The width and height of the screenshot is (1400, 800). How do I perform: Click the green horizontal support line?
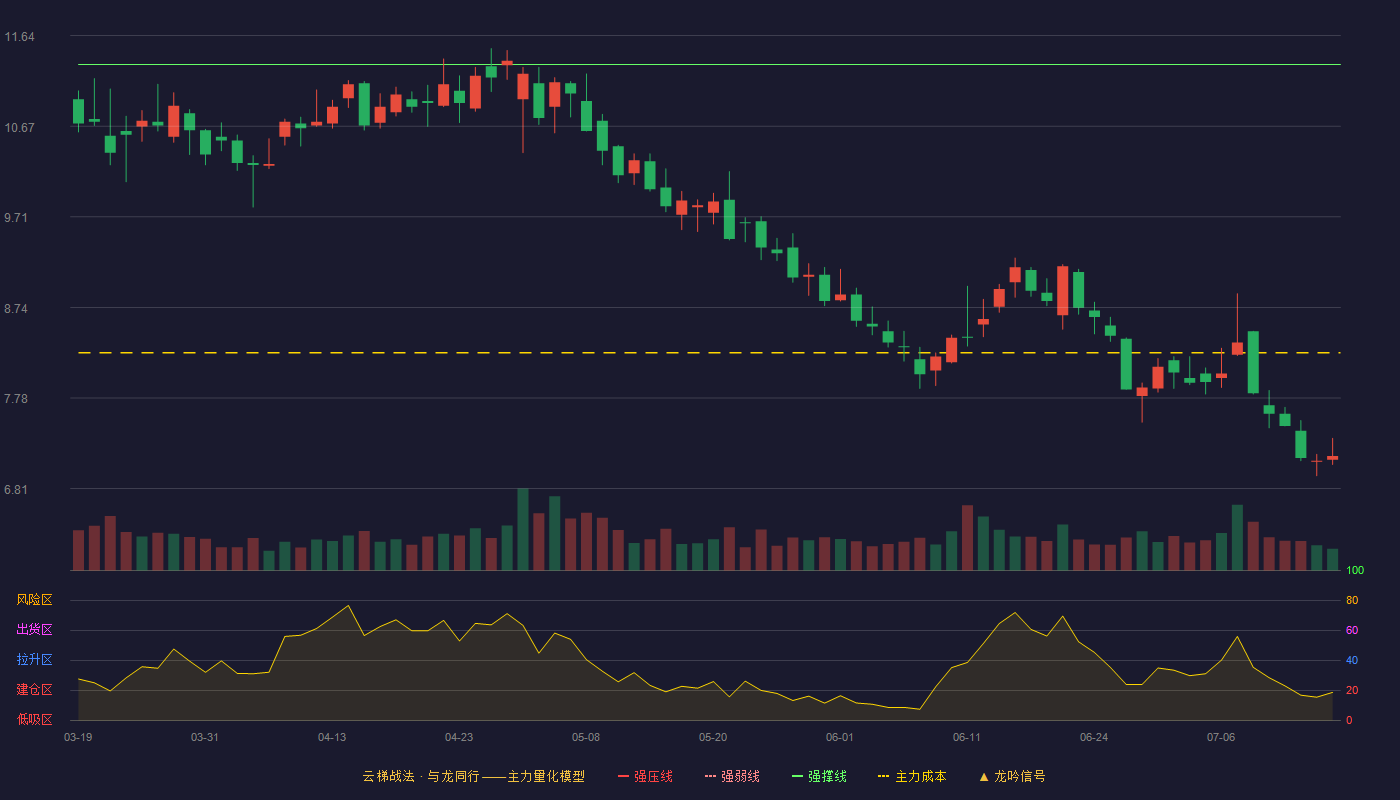(x=709, y=65)
